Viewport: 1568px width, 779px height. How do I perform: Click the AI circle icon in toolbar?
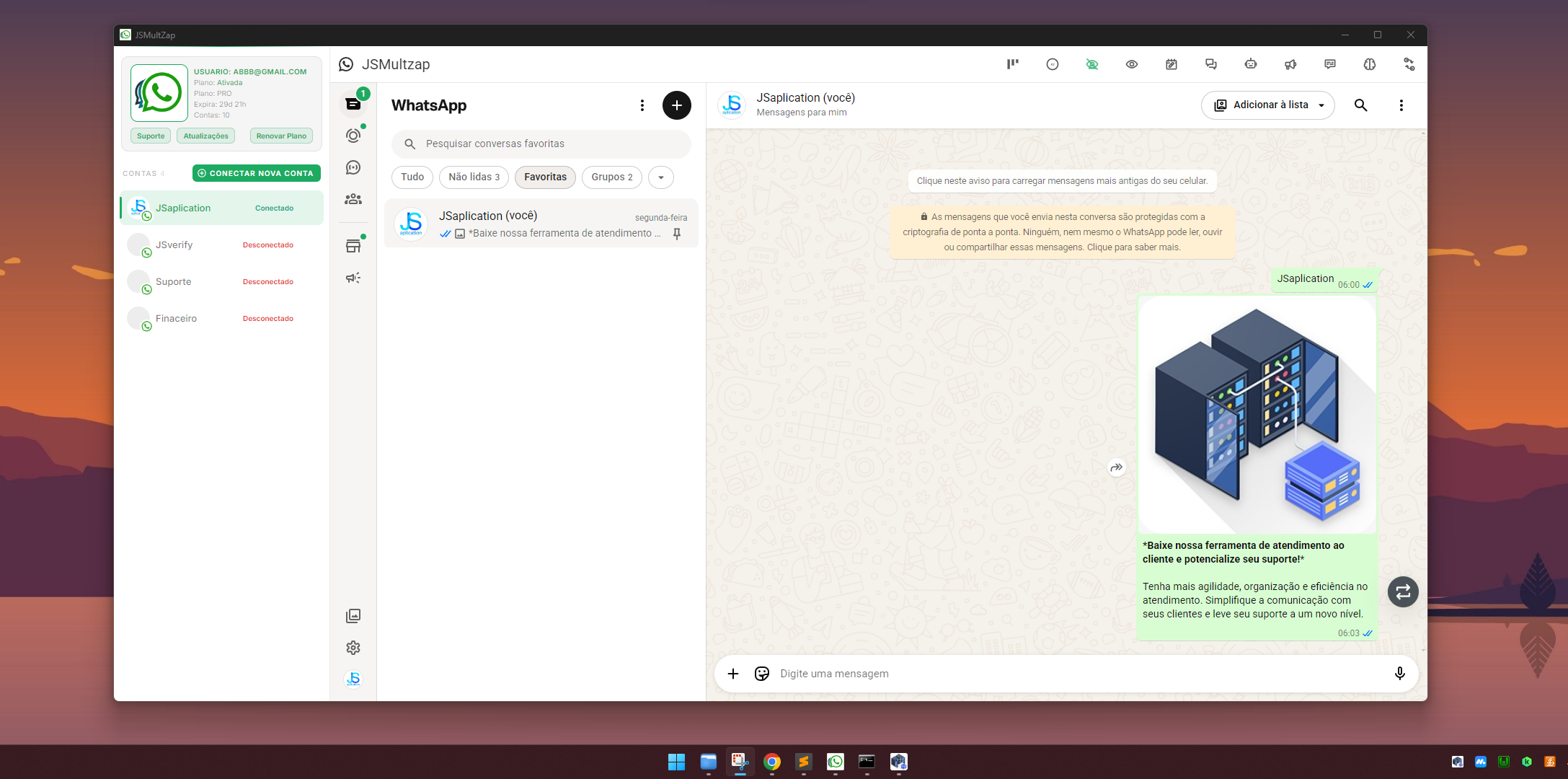[x=1053, y=64]
